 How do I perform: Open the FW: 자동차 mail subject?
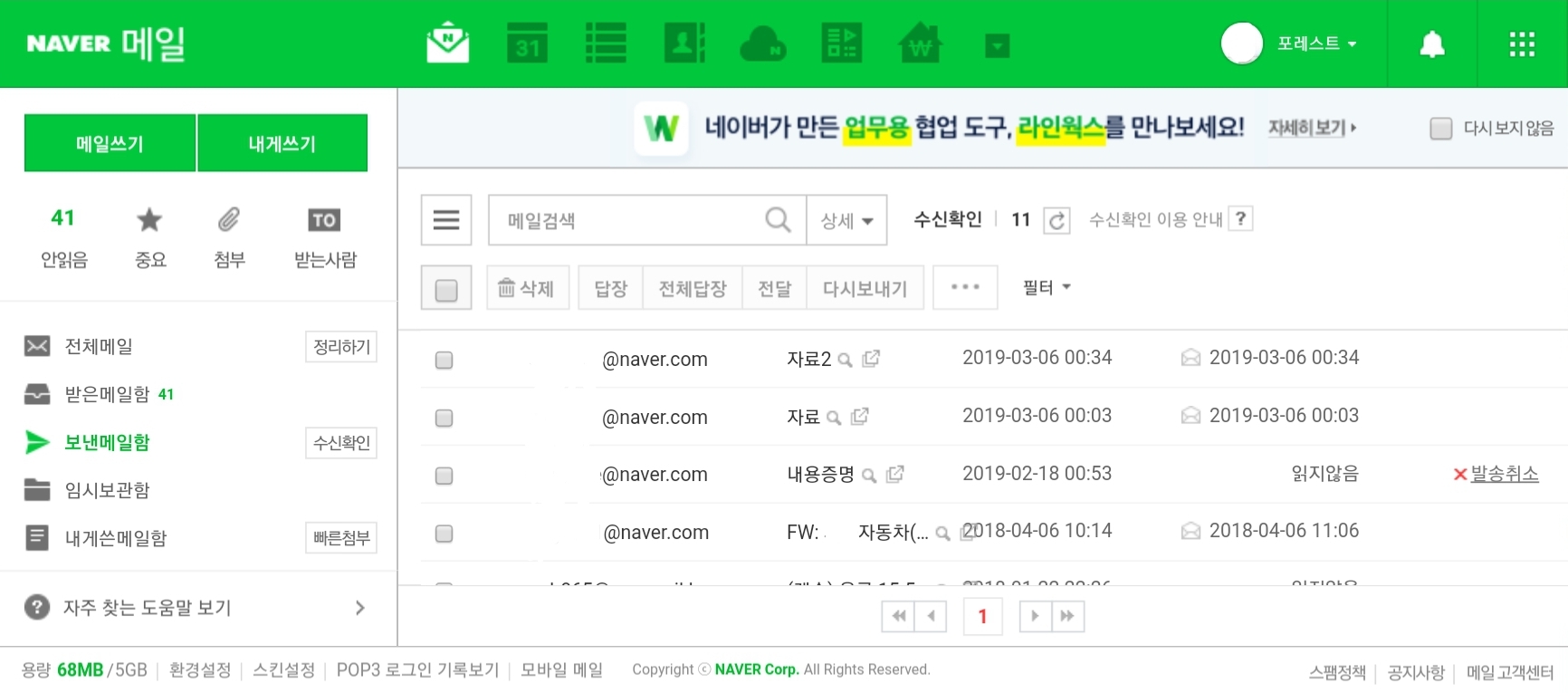click(857, 532)
